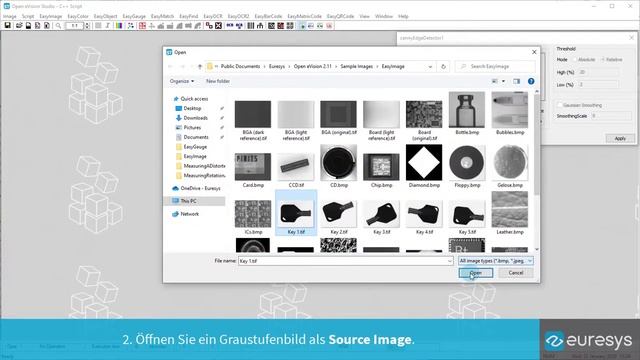
Task: Click the Desktop icon in Quick access
Action: (178, 109)
